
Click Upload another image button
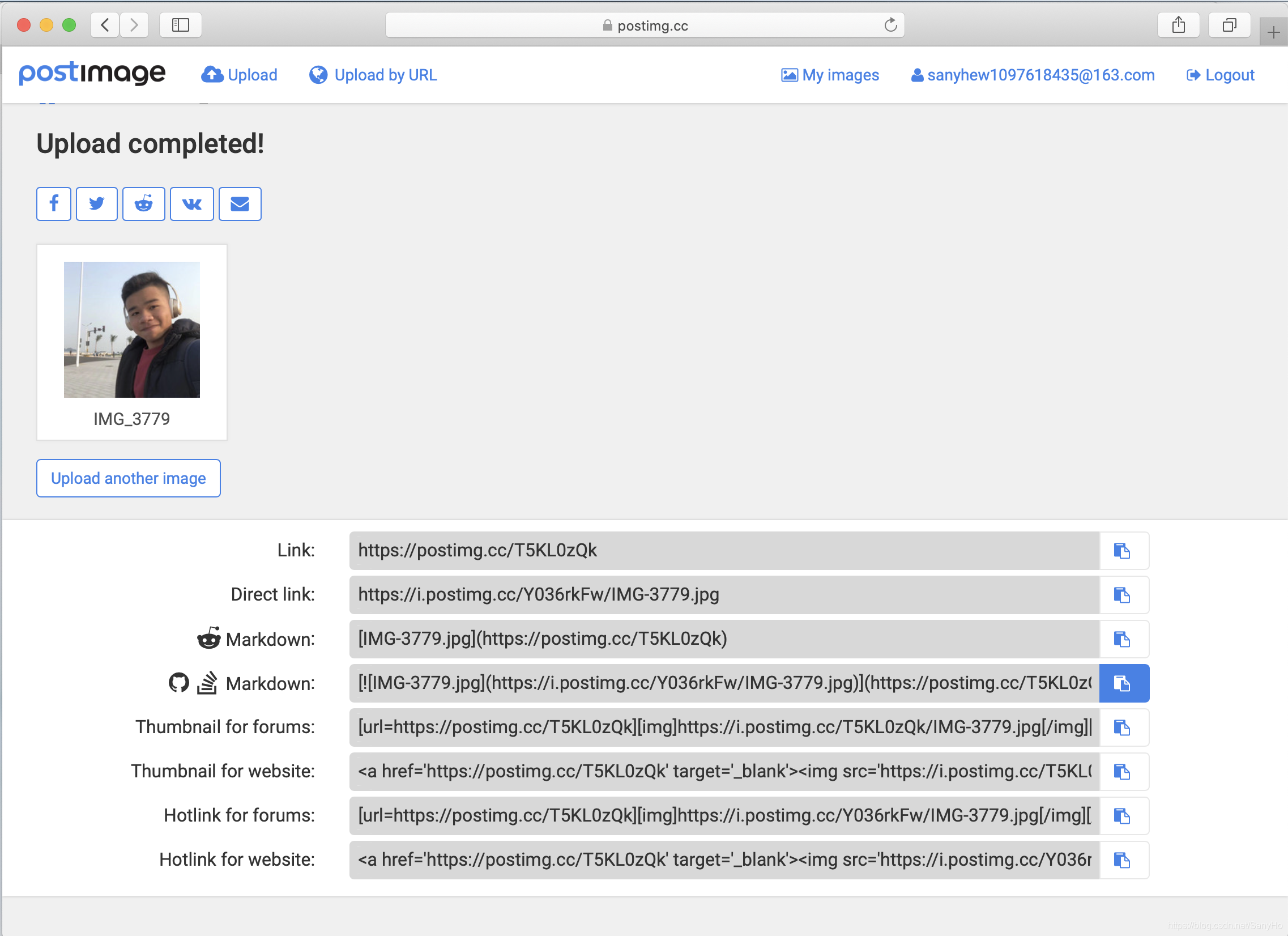pos(127,478)
